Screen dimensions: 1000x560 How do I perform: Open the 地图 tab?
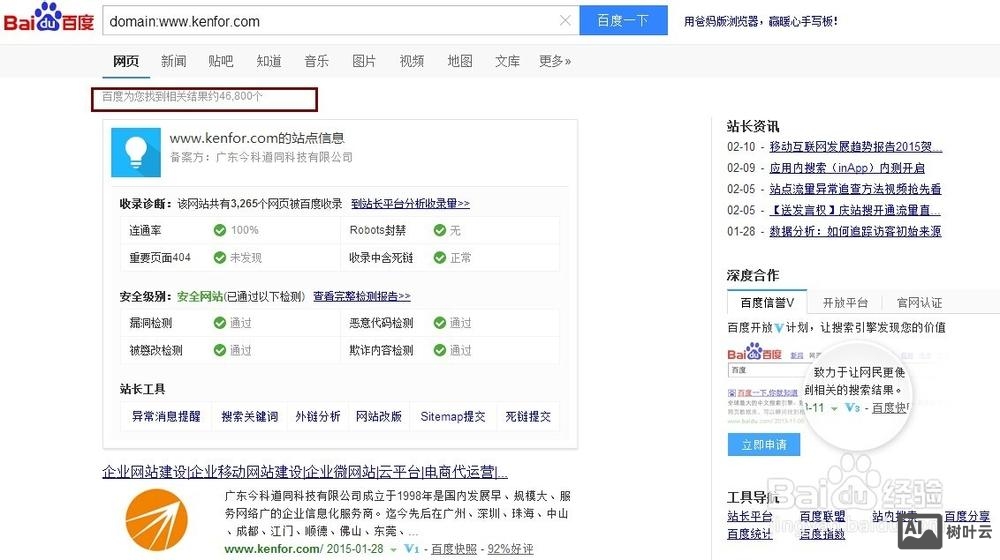click(459, 61)
